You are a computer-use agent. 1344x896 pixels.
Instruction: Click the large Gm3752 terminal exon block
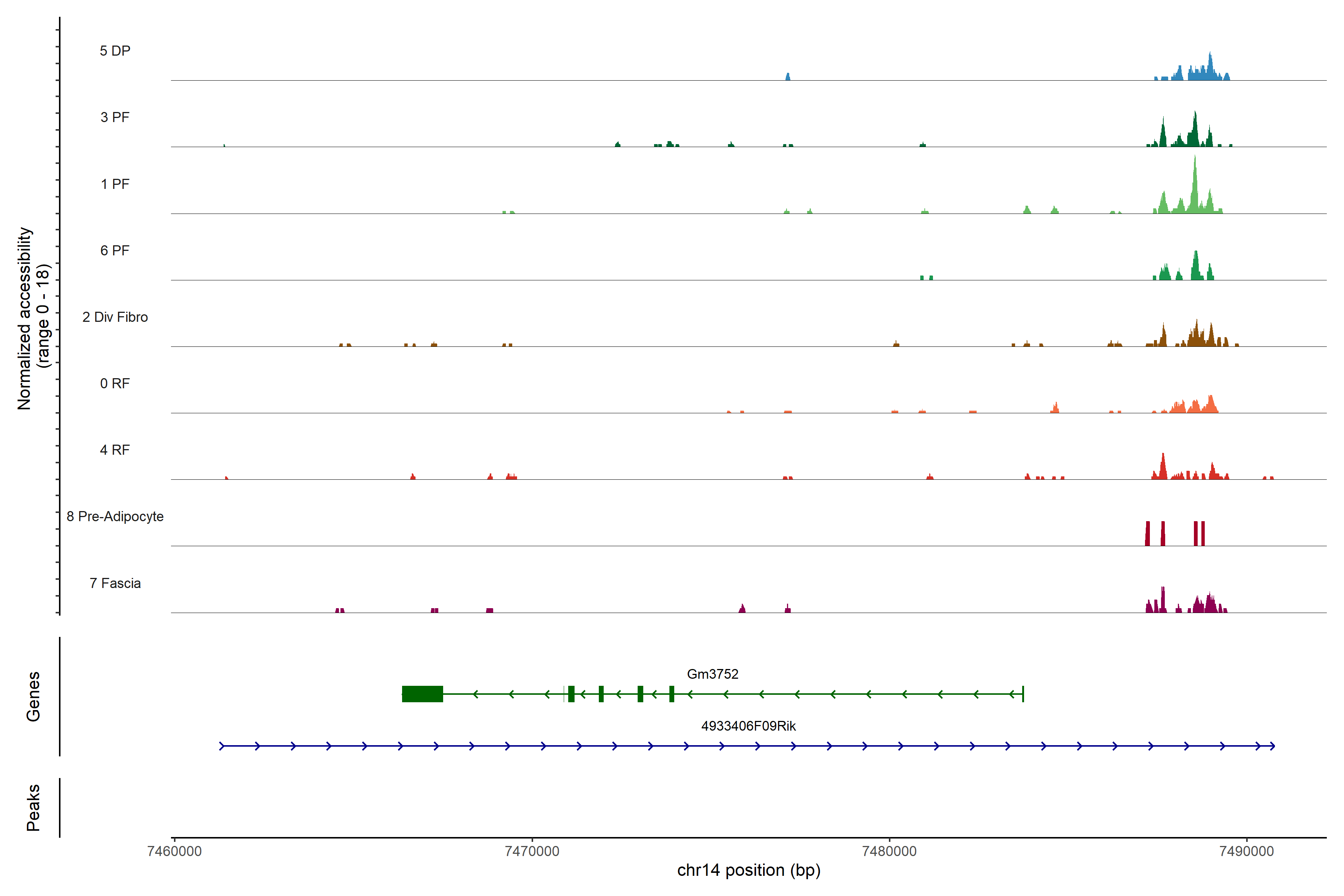point(422,694)
